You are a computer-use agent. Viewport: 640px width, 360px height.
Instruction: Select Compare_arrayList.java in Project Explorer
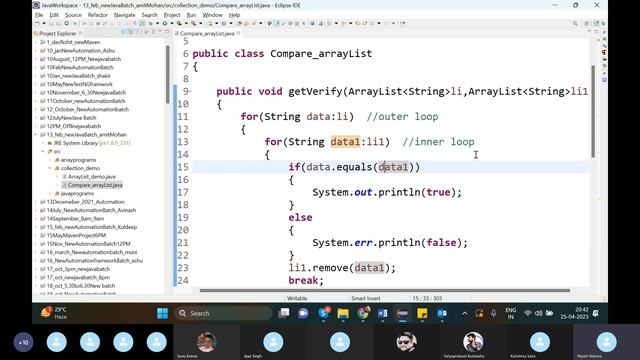95,185
